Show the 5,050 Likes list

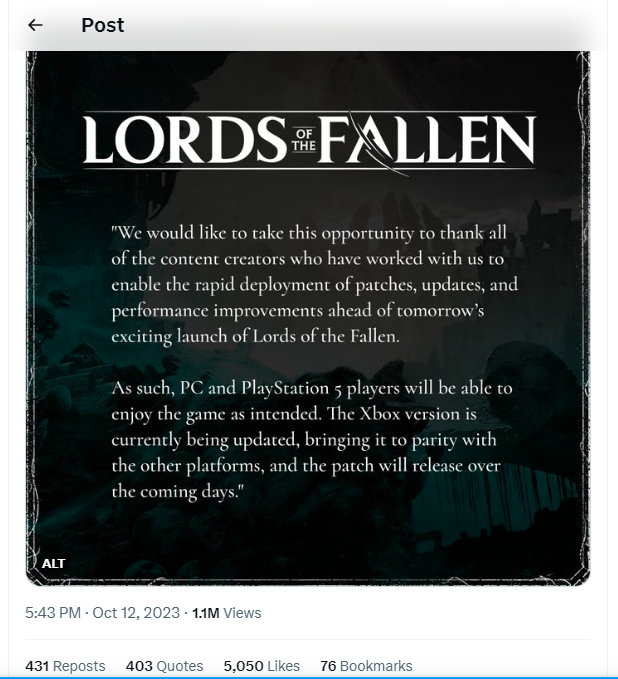click(x=262, y=666)
